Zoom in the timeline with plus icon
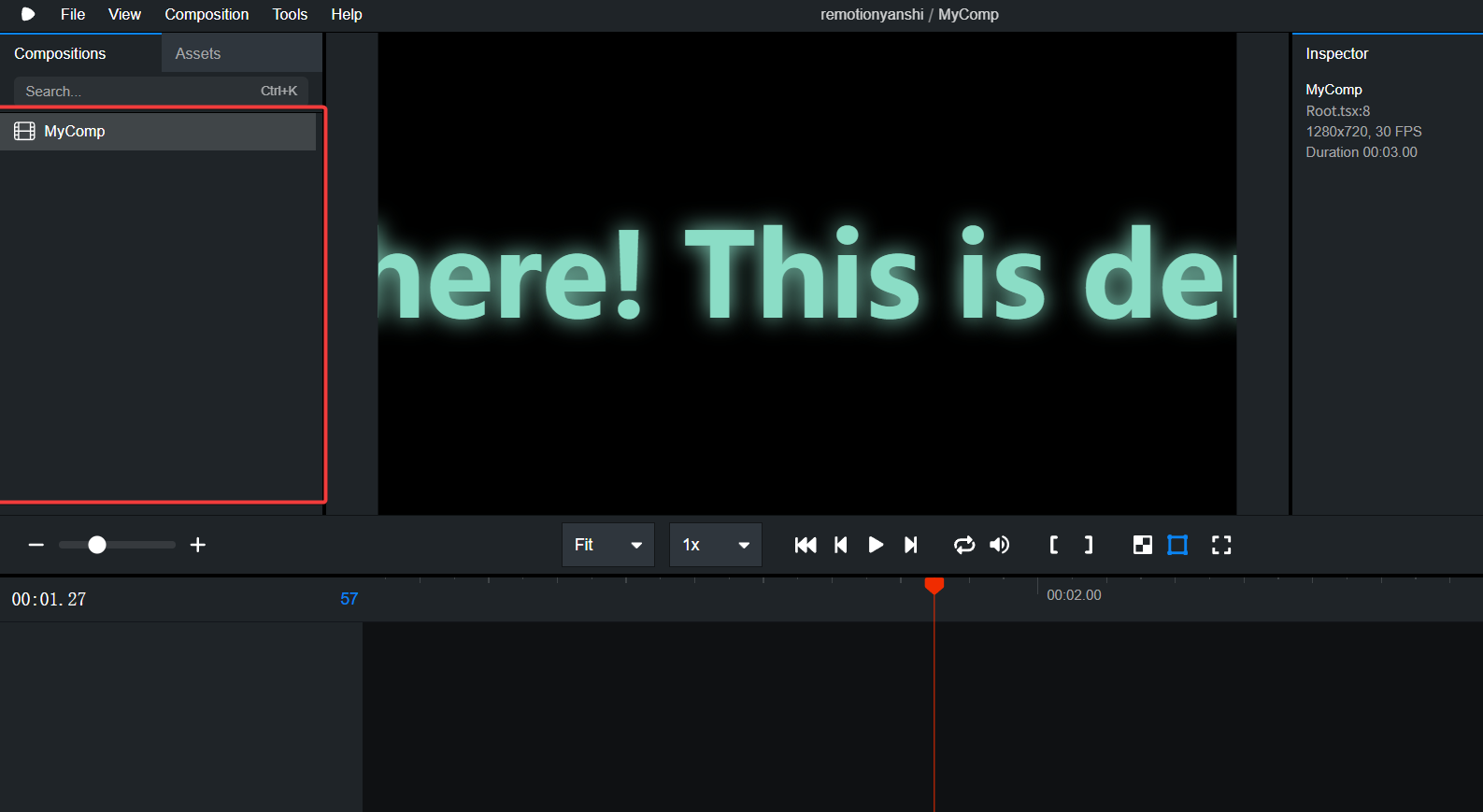 point(198,545)
